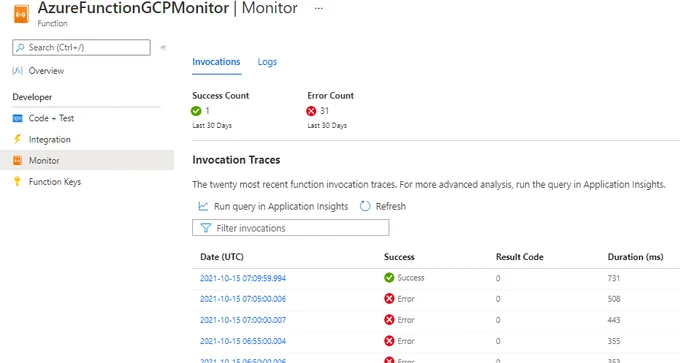This screenshot has width=680, height=363.
Task: Click the Filter invocations field
Action: (x=291, y=228)
